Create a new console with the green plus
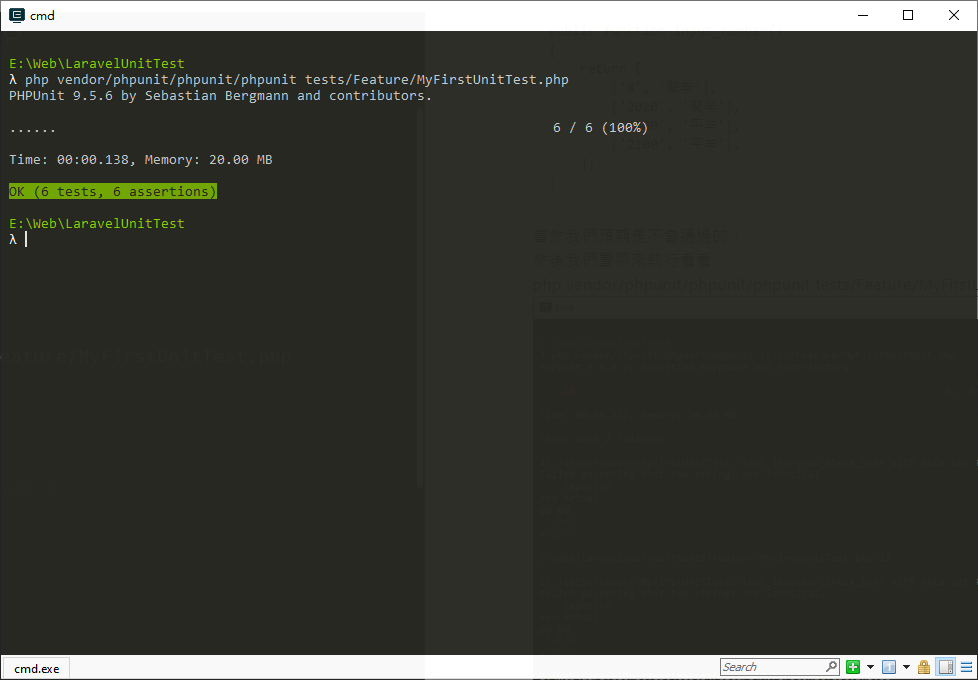The image size is (978, 680). click(853, 667)
